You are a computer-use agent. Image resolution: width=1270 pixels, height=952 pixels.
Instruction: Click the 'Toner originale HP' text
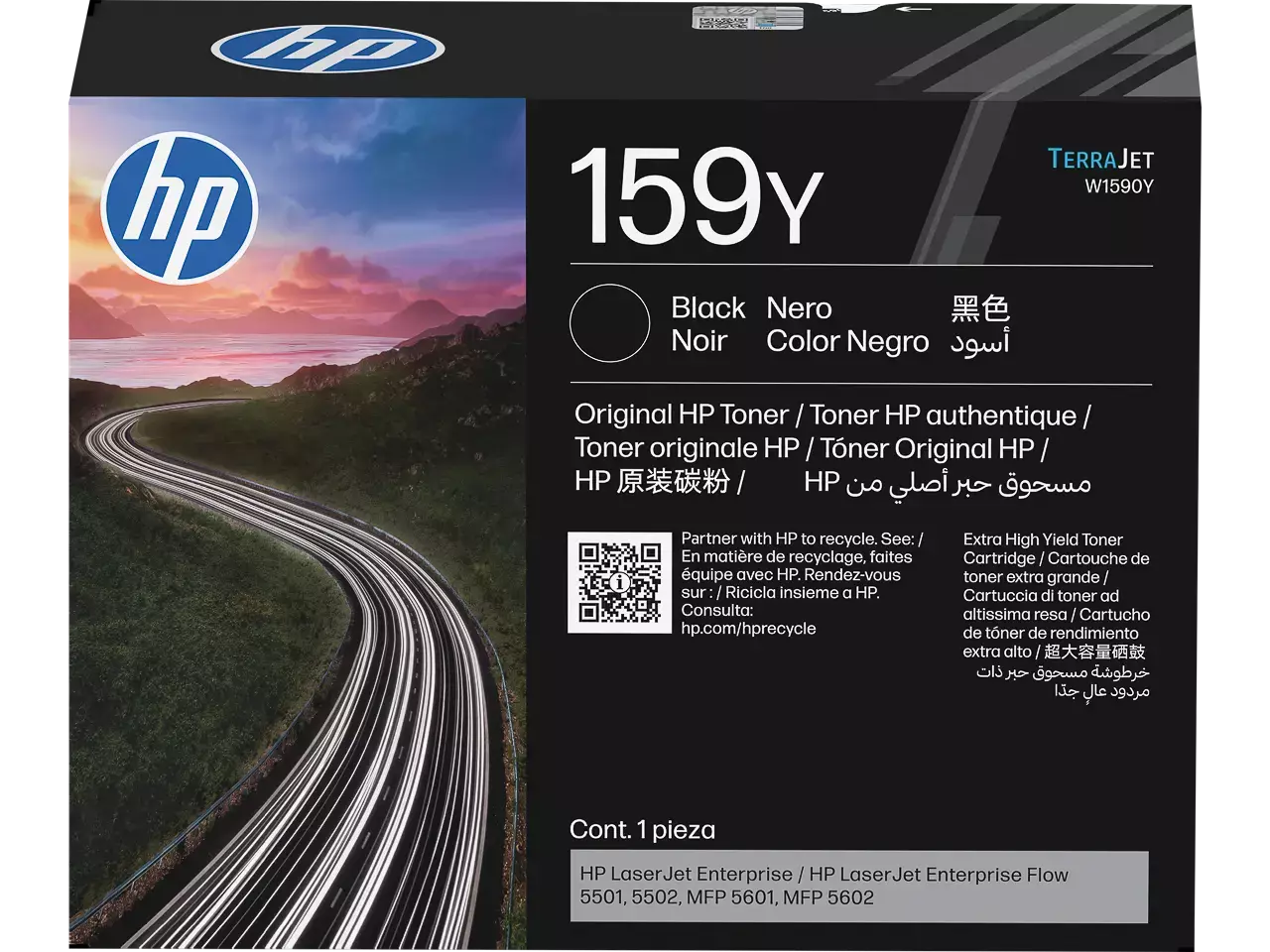tap(687, 448)
